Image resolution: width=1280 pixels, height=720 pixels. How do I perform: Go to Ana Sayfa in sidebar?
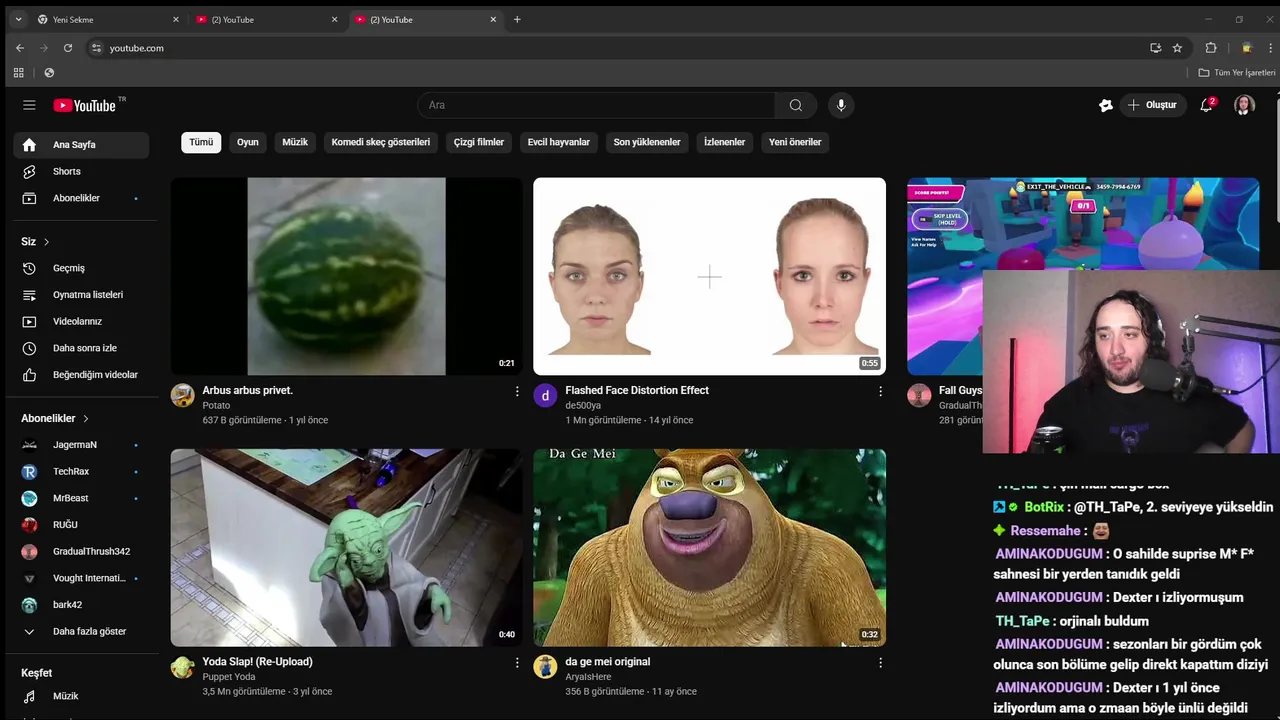pyautogui.click(x=81, y=145)
